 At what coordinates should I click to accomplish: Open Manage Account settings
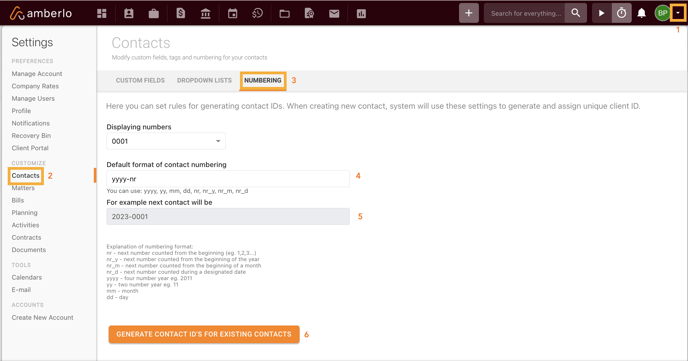[x=37, y=74]
